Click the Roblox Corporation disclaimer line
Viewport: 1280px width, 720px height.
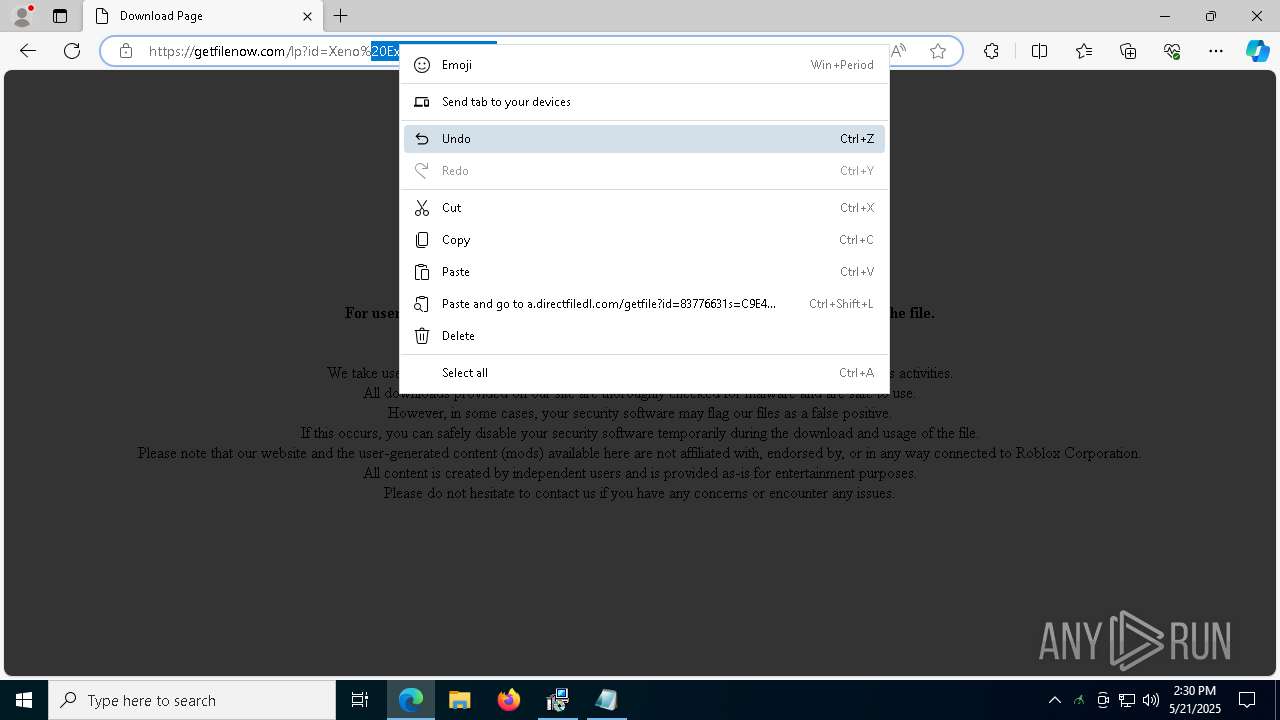pos(639,453)
